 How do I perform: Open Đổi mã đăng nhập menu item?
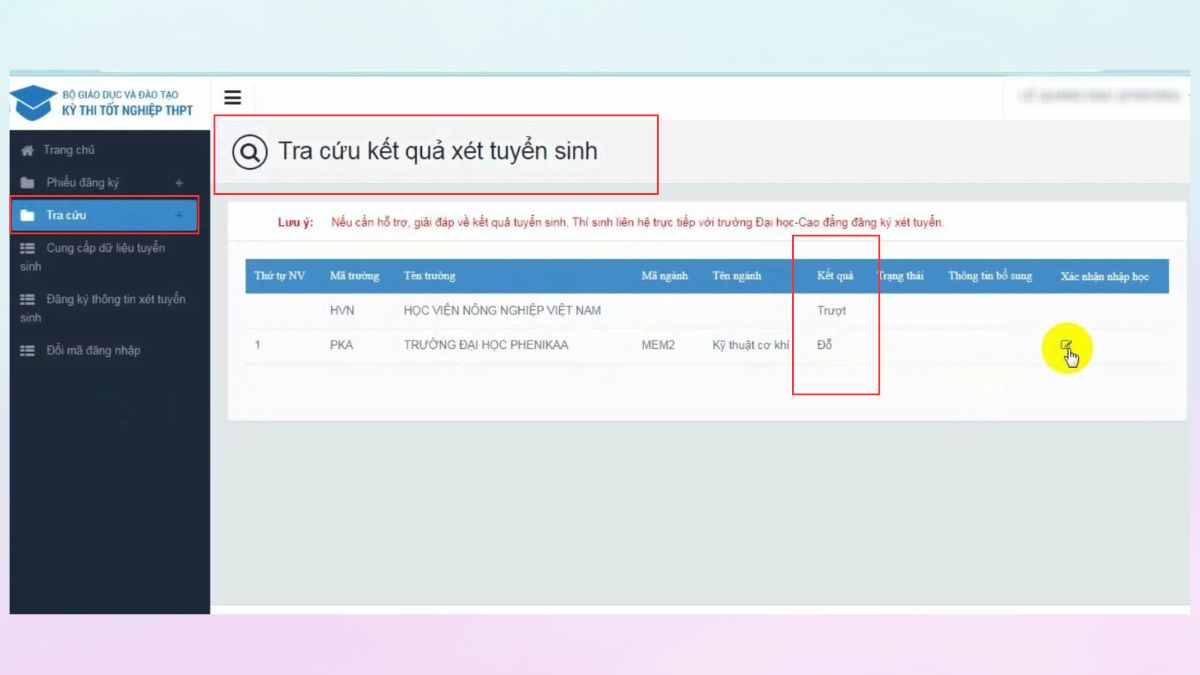pos(93,351)
